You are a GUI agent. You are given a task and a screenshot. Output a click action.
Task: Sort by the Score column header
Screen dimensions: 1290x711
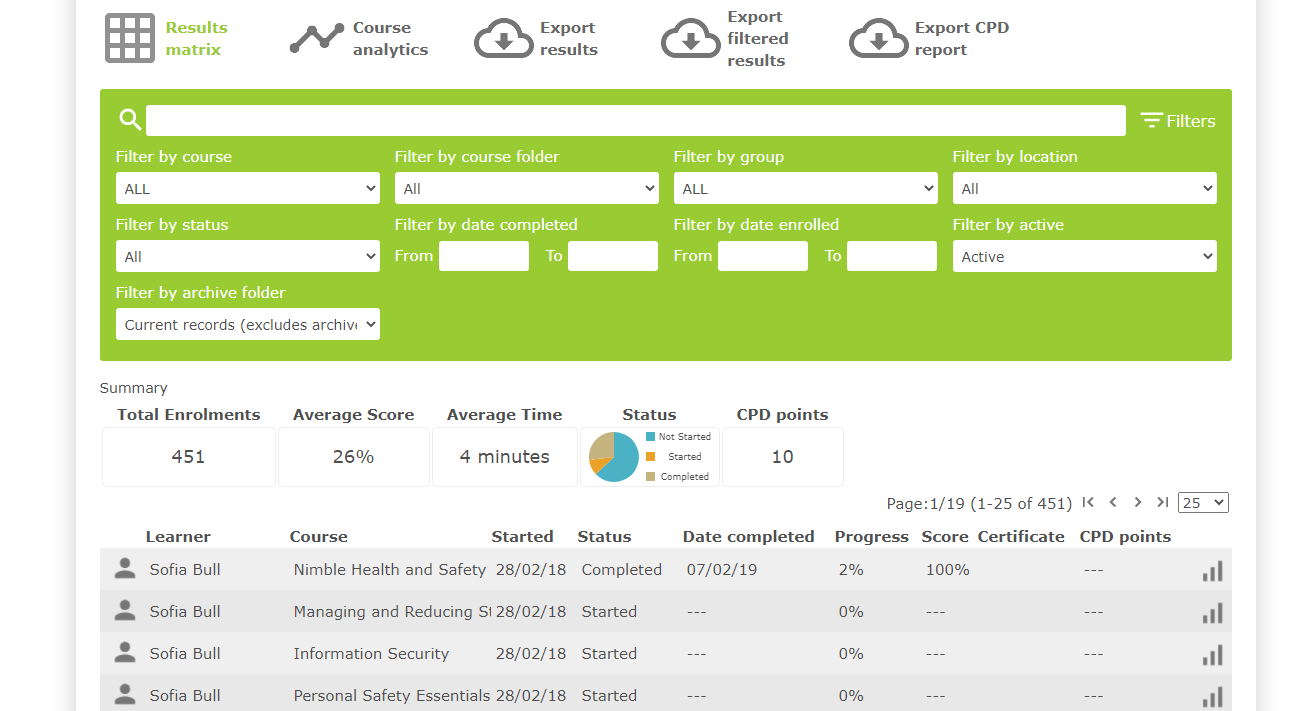[945, 536]
